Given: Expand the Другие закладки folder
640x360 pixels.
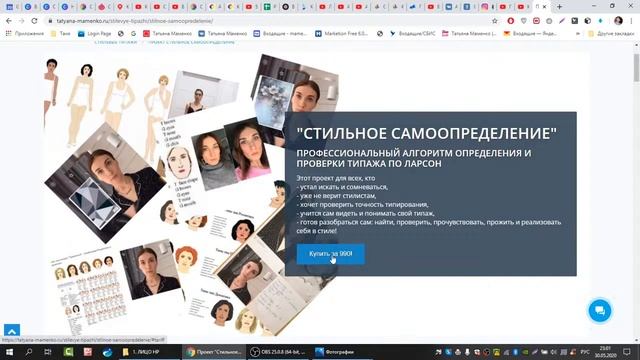Looking at the screenshot, I should tap(611, 33).
